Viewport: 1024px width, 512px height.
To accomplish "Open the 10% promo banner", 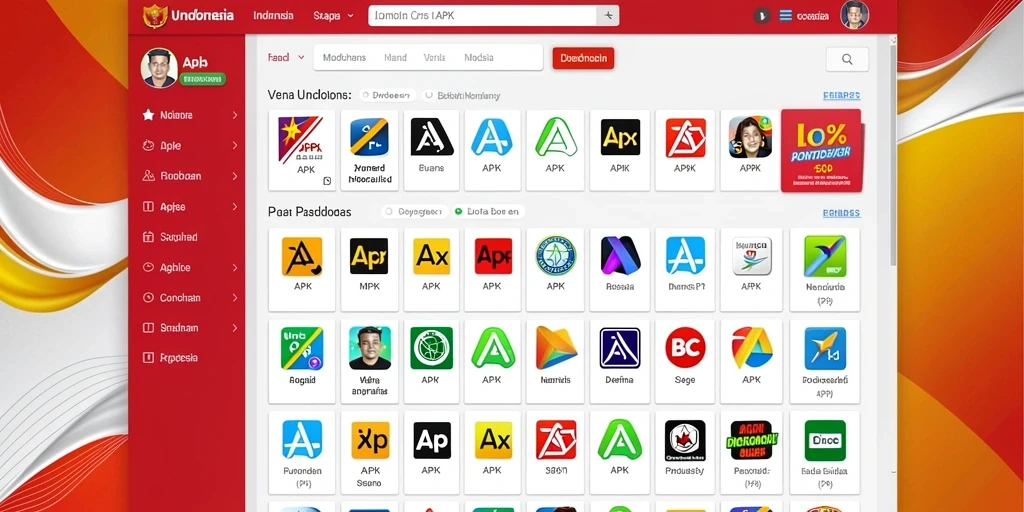I will pyautogui.click(x=822, y=151).
